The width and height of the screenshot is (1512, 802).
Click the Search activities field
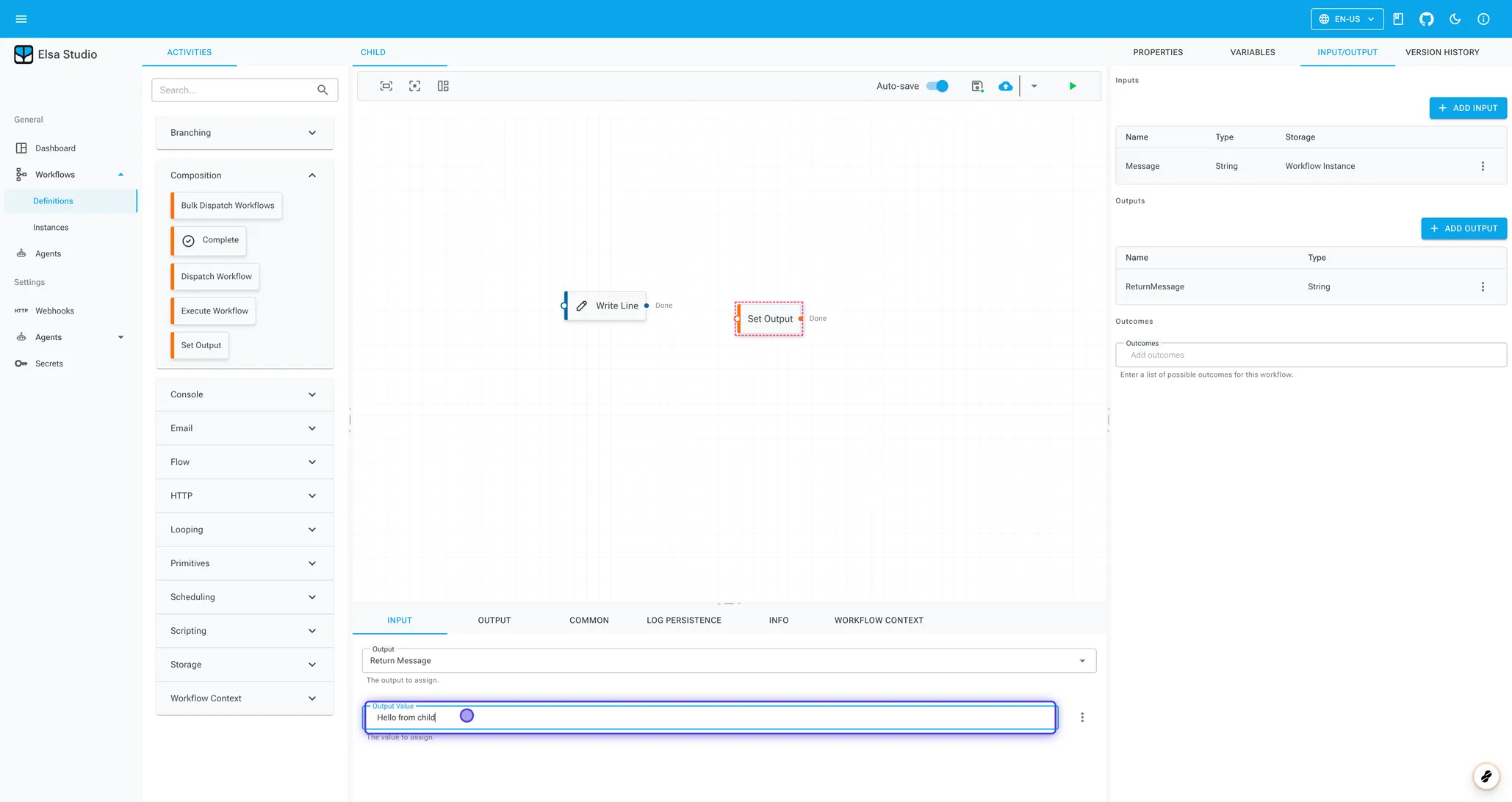coord(235,90)
